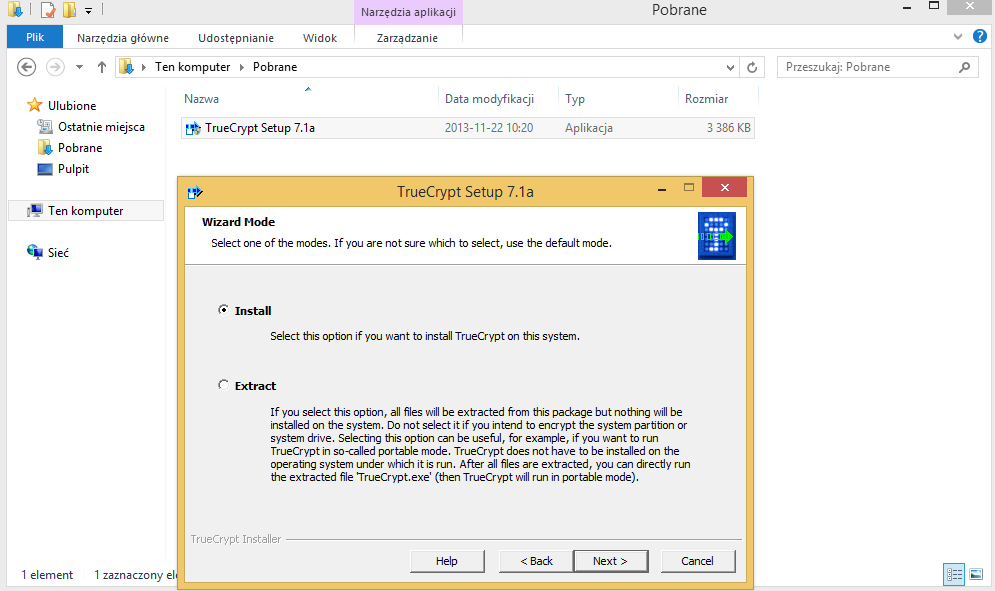Click the Pulpit desktop icon
The image size is (995, 591).
(x=44, y=169)
